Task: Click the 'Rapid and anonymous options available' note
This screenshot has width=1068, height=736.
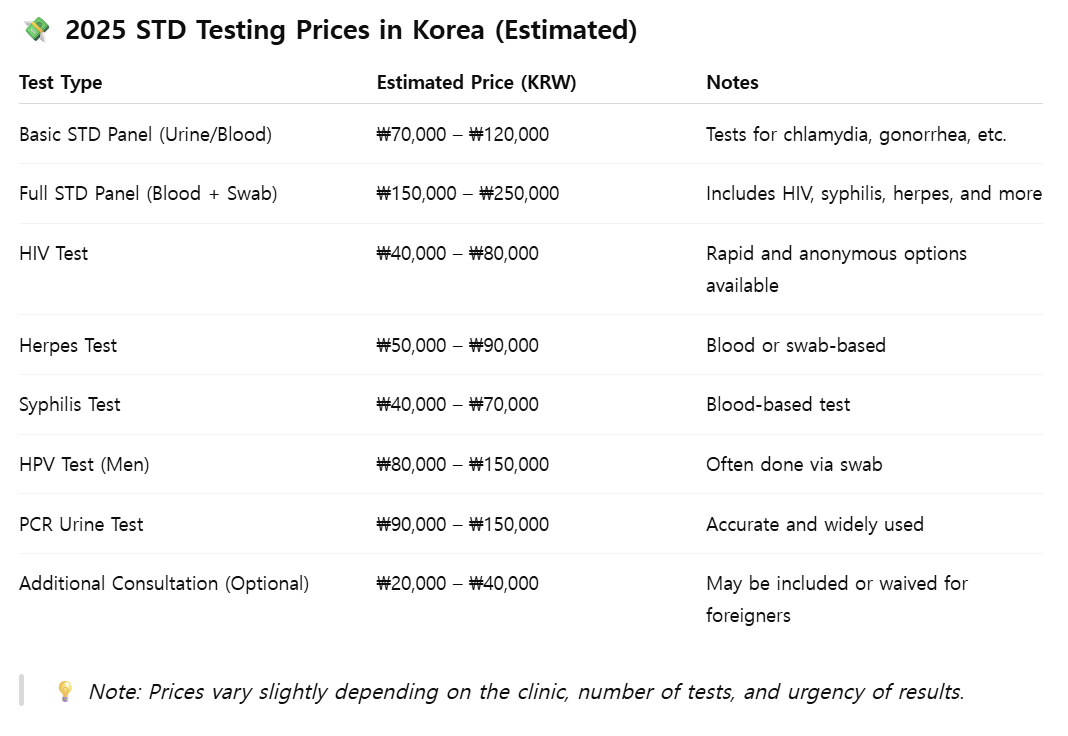Action: point(836,269)
